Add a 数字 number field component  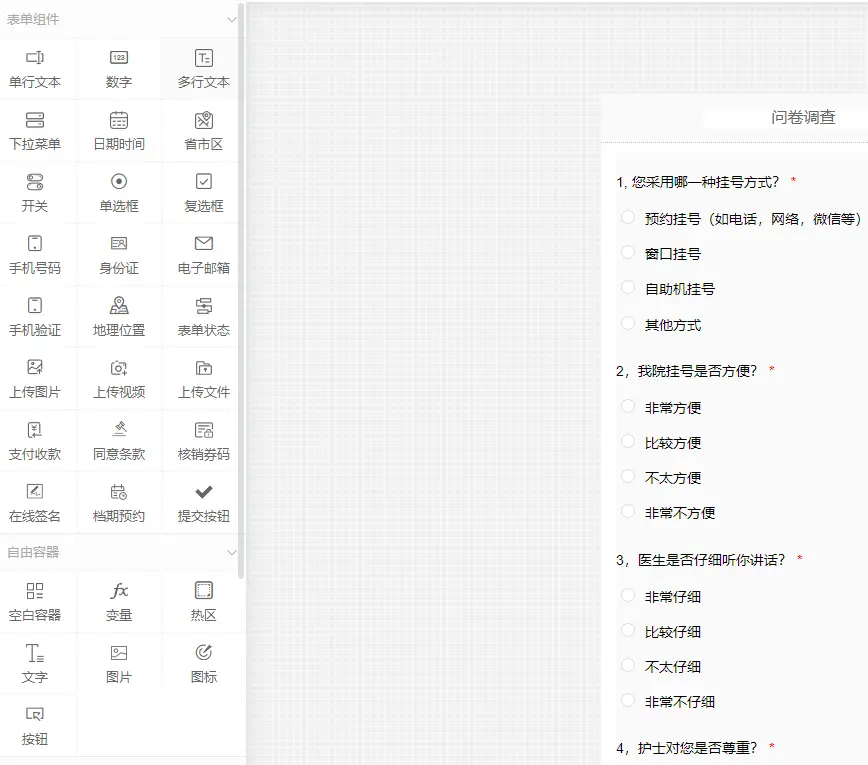pyautogui.click(x=120, y=69)
